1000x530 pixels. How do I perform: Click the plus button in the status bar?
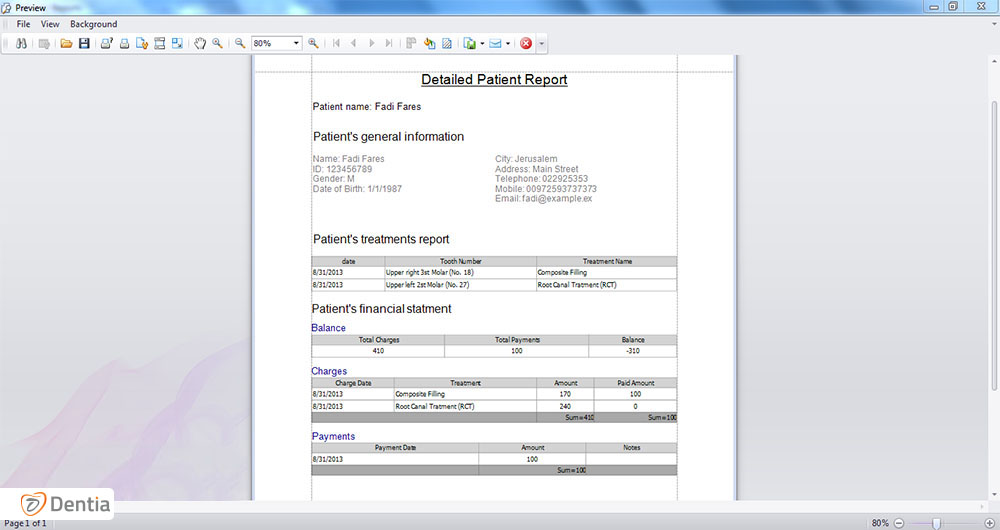[989, 523]
